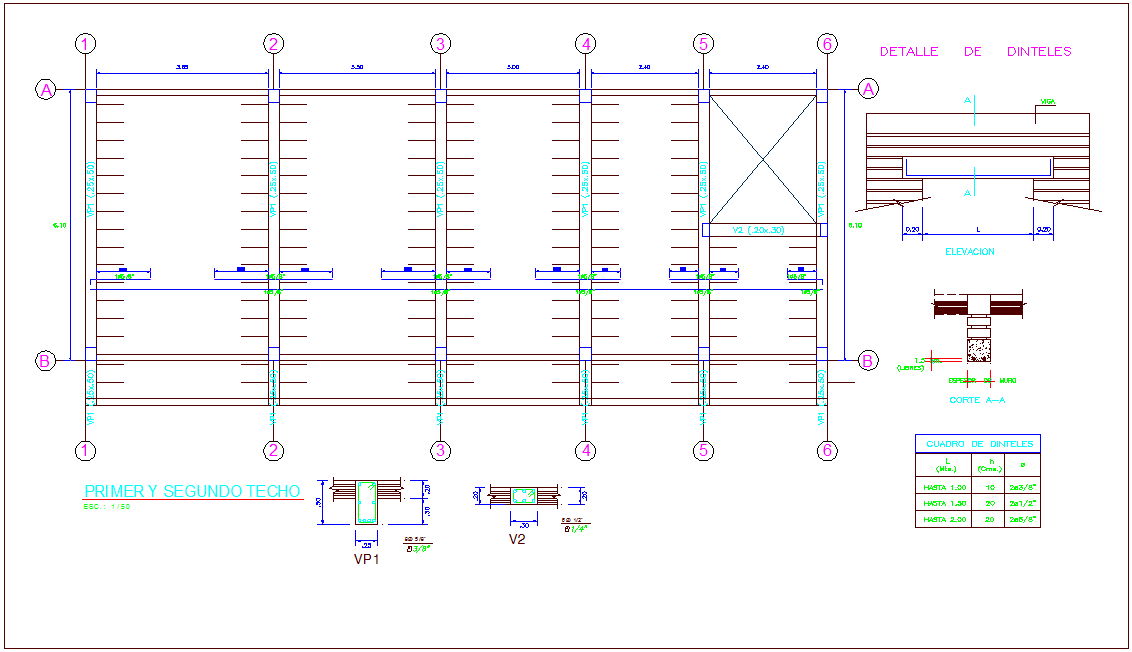The image size is (1132, 652).
Task: Click the top grid bubble numbered 1
Action: [x=86, y=43]
